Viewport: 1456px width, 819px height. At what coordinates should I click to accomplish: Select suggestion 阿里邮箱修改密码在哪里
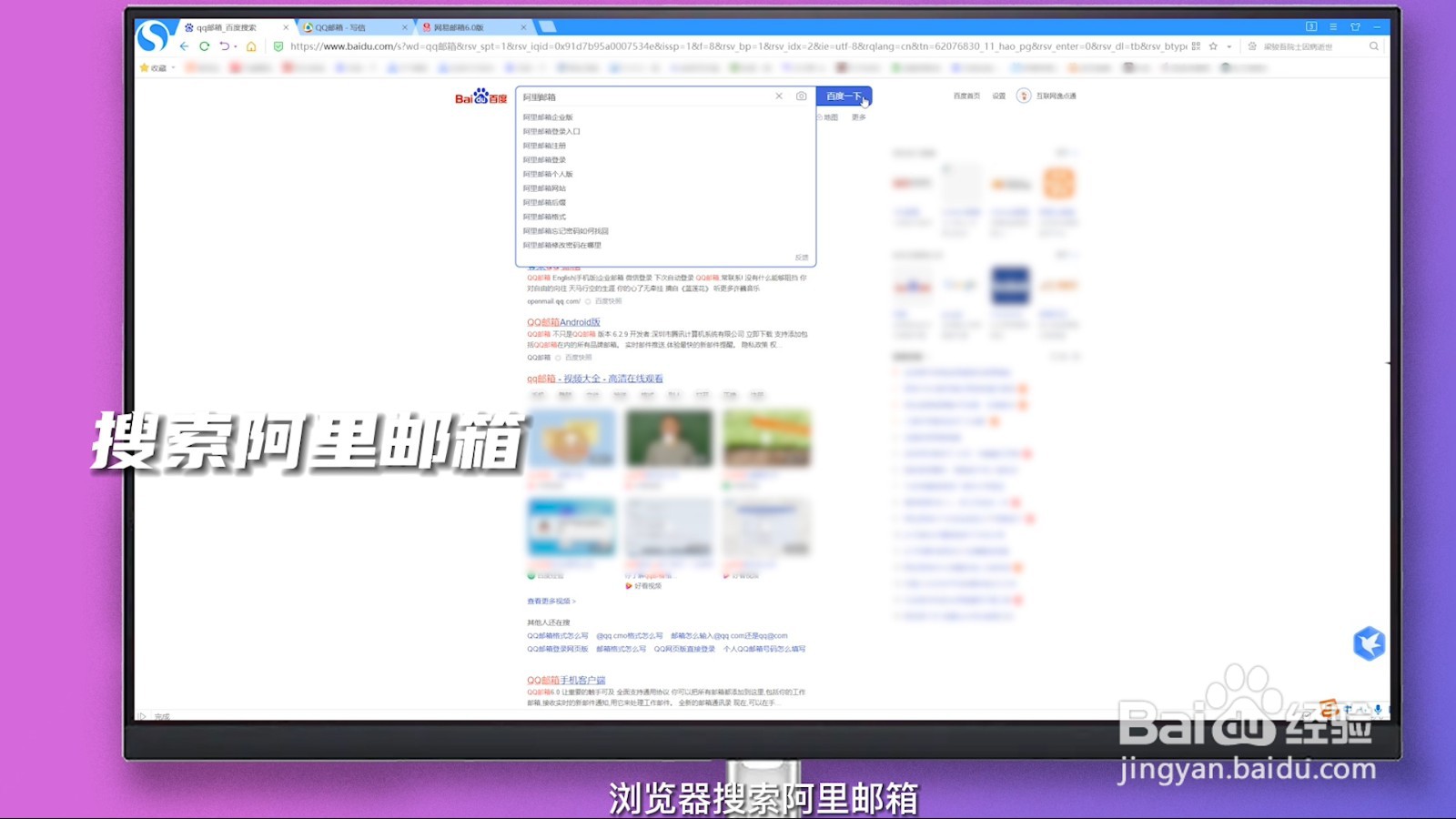562,245
